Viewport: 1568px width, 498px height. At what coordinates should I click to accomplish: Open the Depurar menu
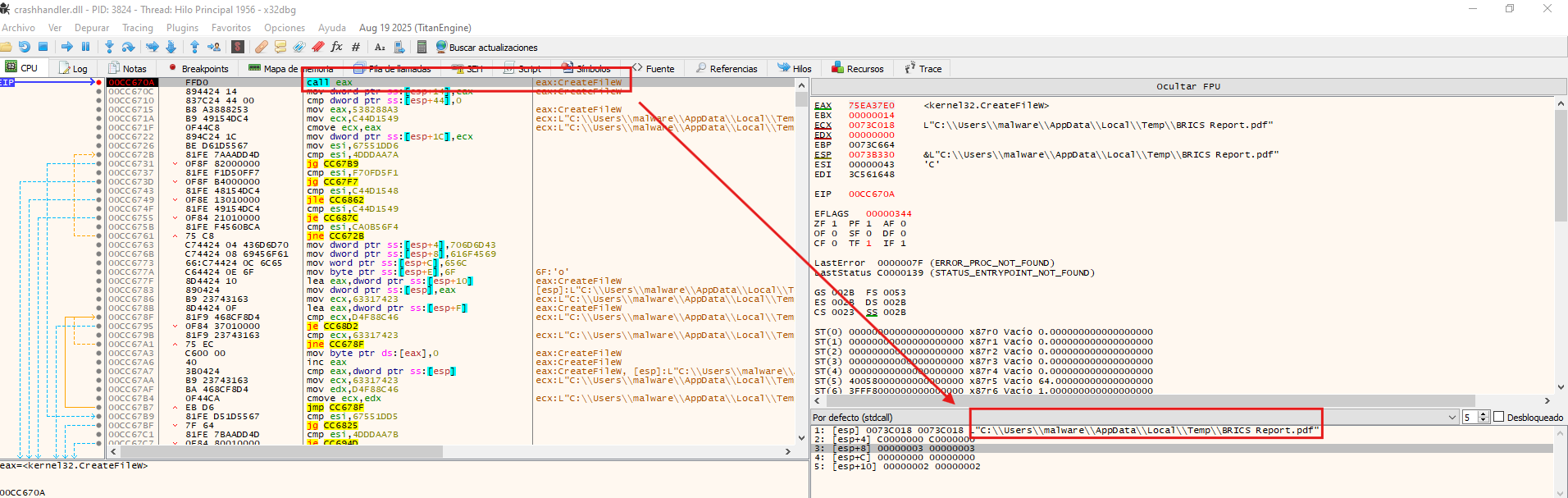point(92,28)
